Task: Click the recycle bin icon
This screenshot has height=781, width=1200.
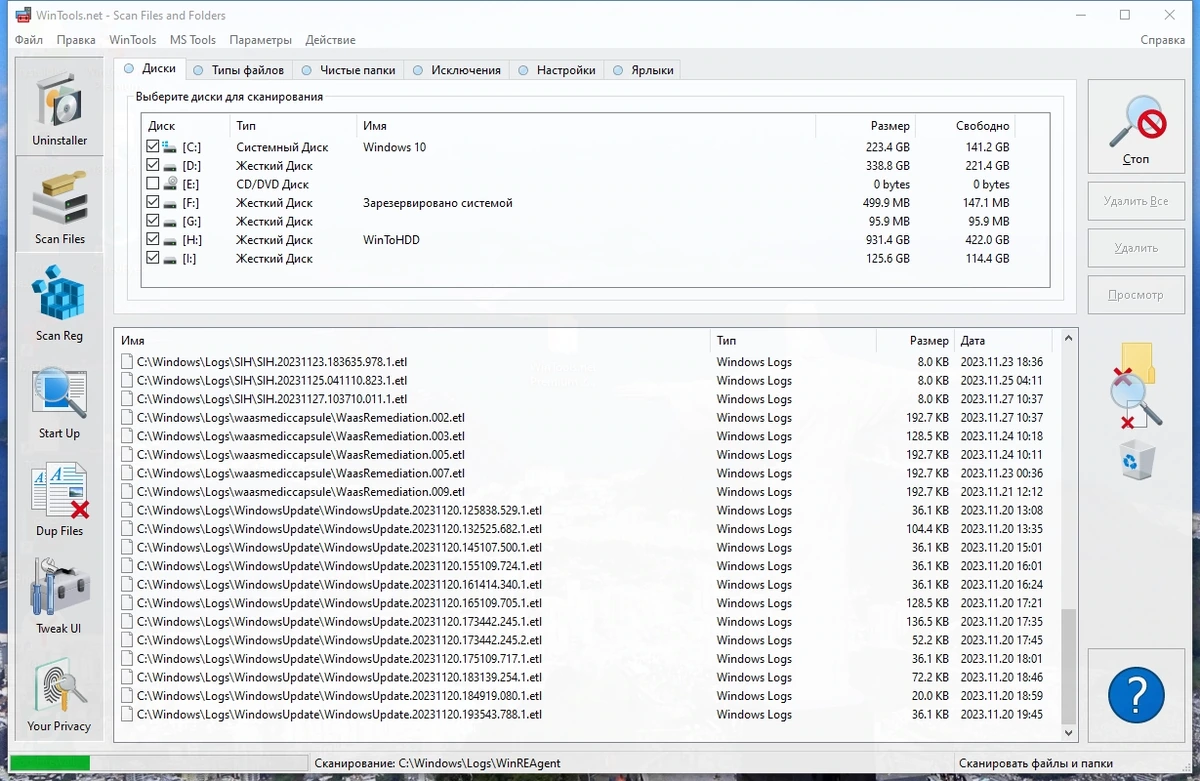Action: tap(1138, 462)
